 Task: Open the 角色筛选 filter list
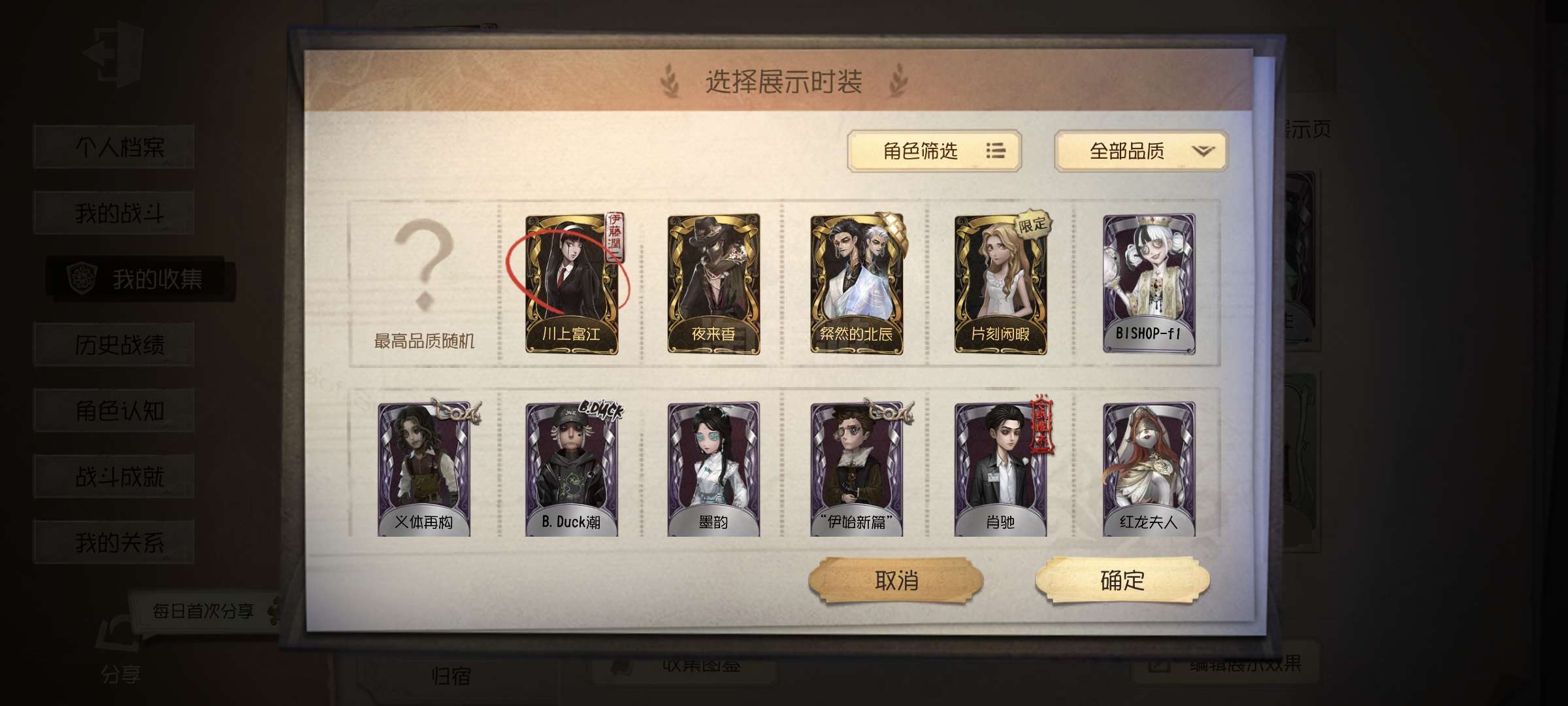934,151
